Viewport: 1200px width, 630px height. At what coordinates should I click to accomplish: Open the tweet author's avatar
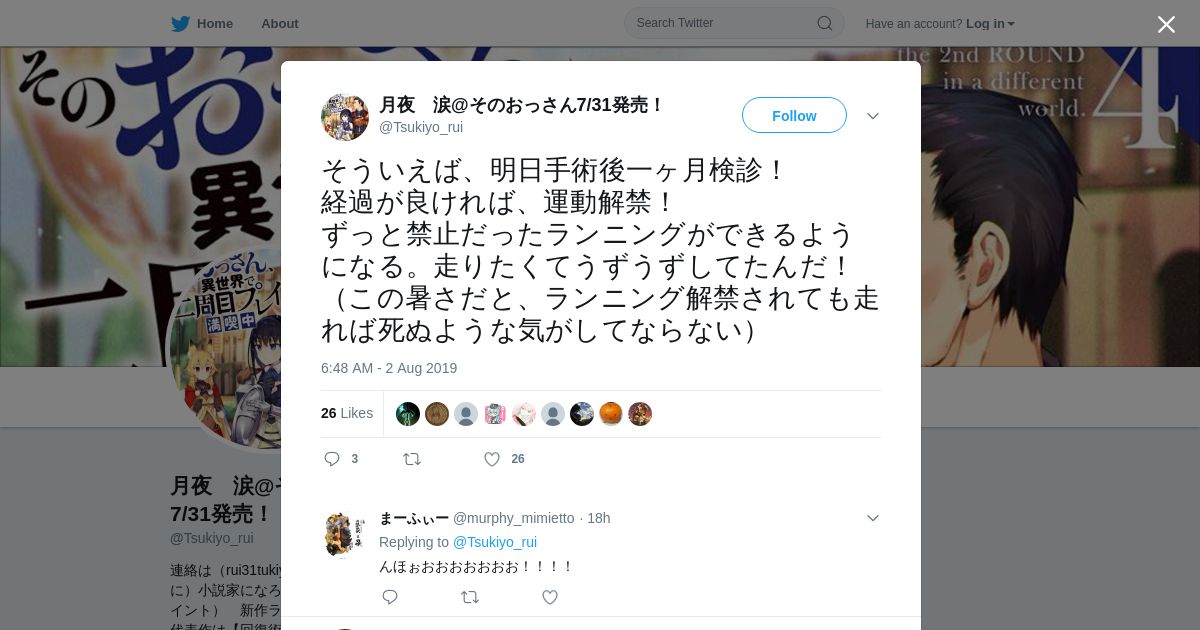(x=345, y=117)
